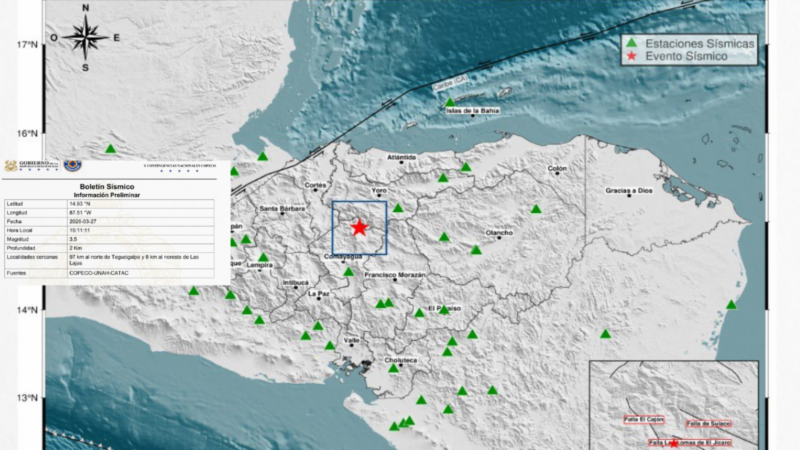This screenshot has height=450, width=800.
Task: Click the red star in the inset map
Action: coord(673,442)
